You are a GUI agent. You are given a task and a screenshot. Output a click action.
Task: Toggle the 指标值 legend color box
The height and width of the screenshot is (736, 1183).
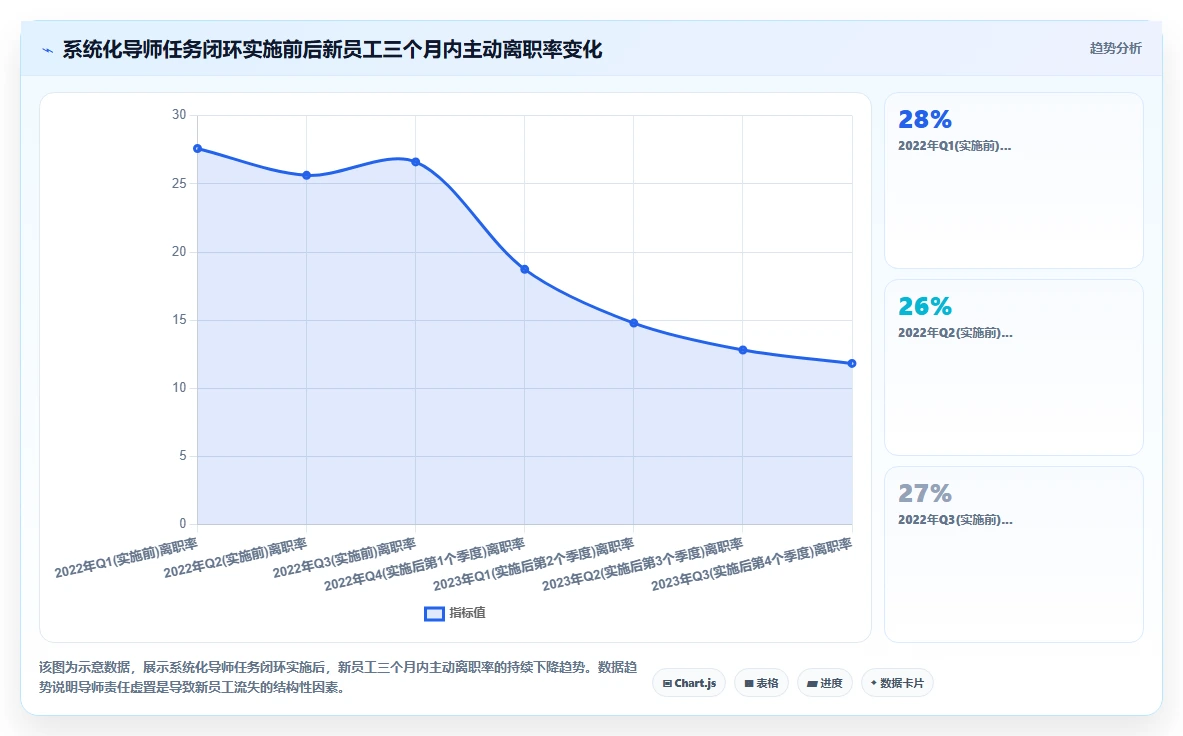434,613
